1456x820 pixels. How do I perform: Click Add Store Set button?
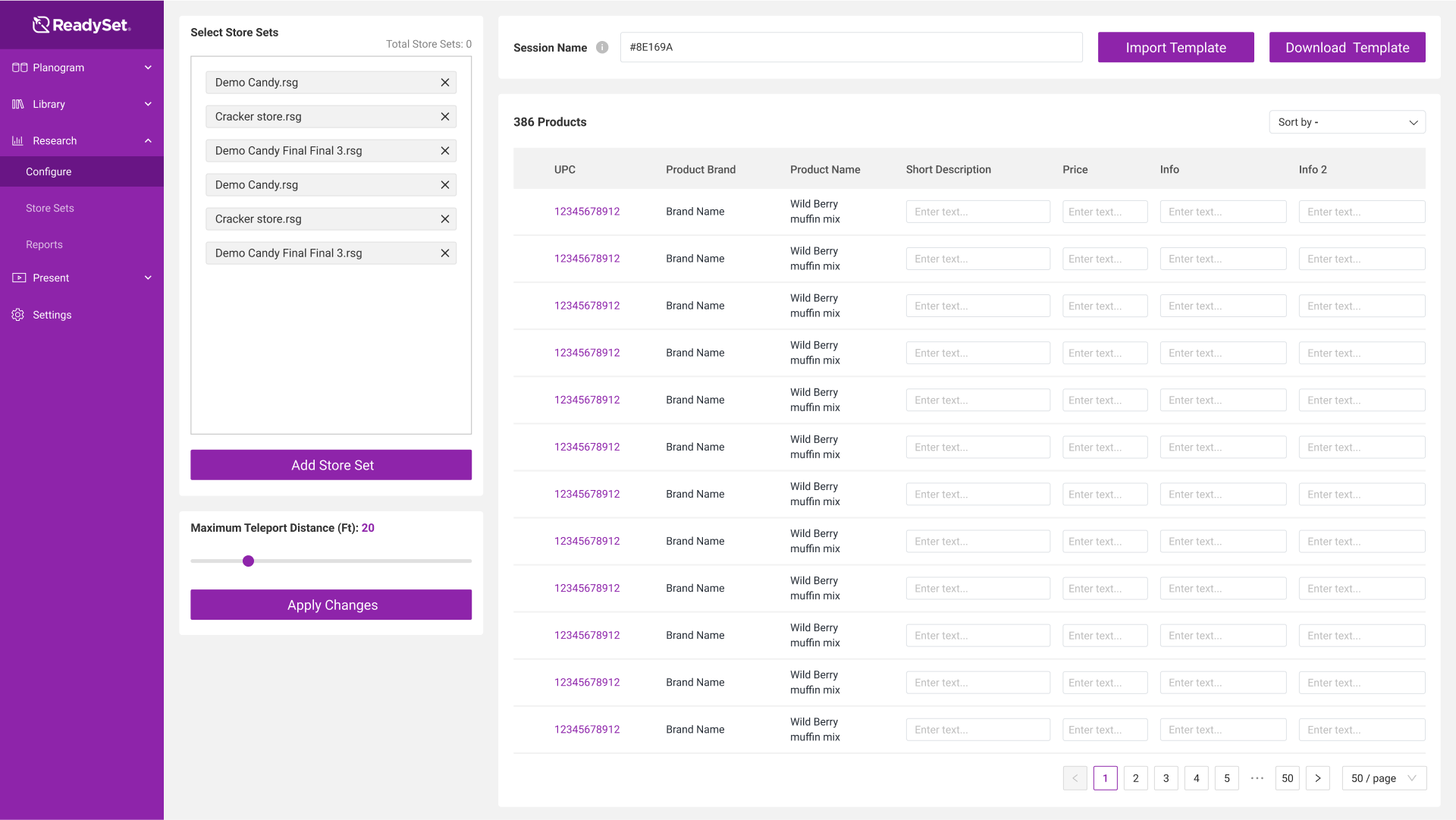coord(331,465)
